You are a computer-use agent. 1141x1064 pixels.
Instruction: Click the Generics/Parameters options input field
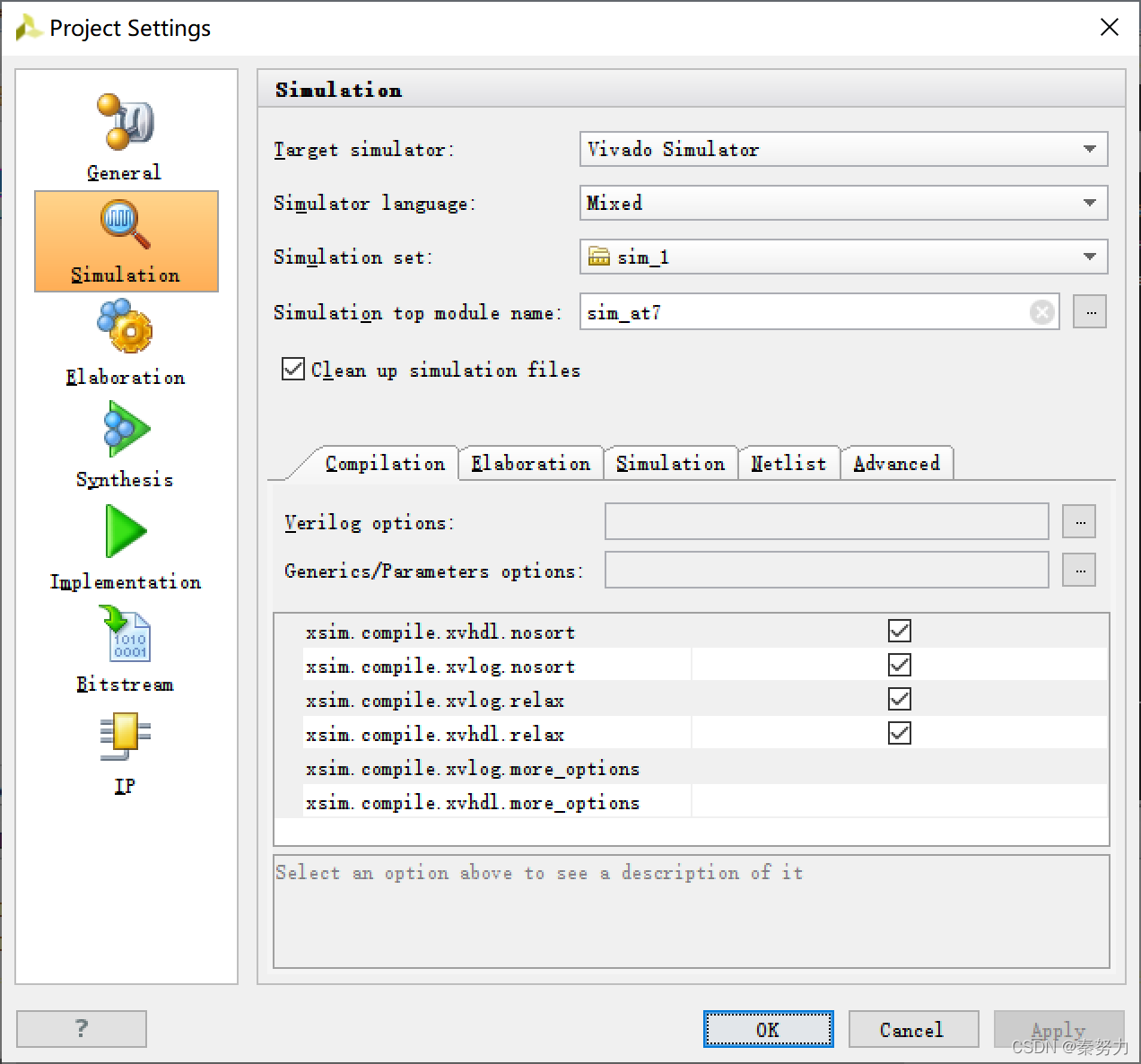point(827,570)
